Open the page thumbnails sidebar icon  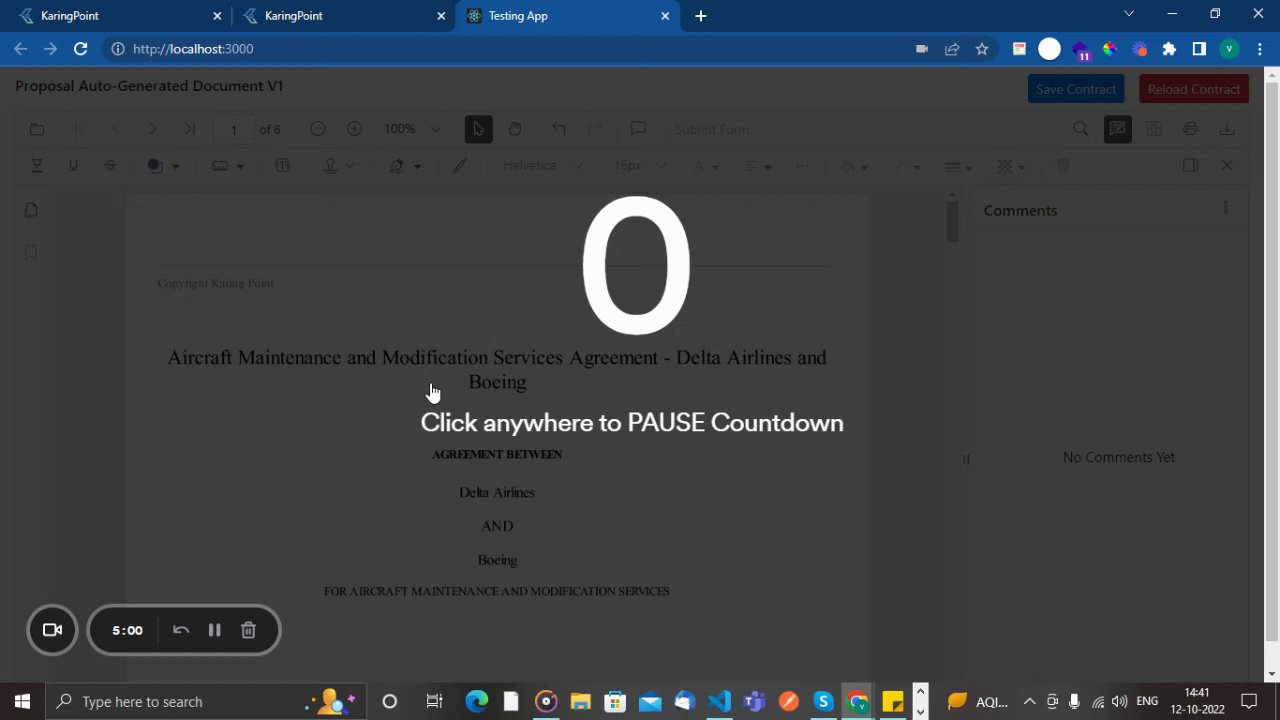click(31, 210)
